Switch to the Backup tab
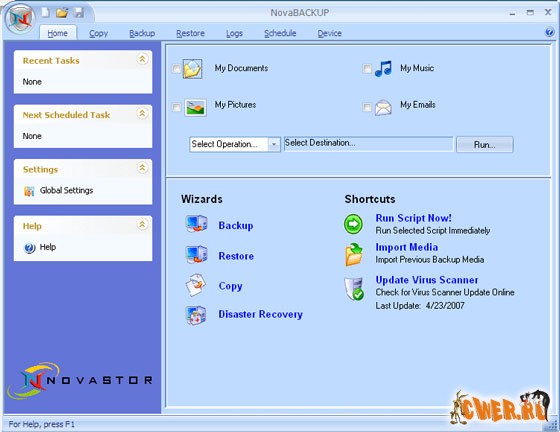The height and width of the screenshot is (432, 560). point(142,33)
